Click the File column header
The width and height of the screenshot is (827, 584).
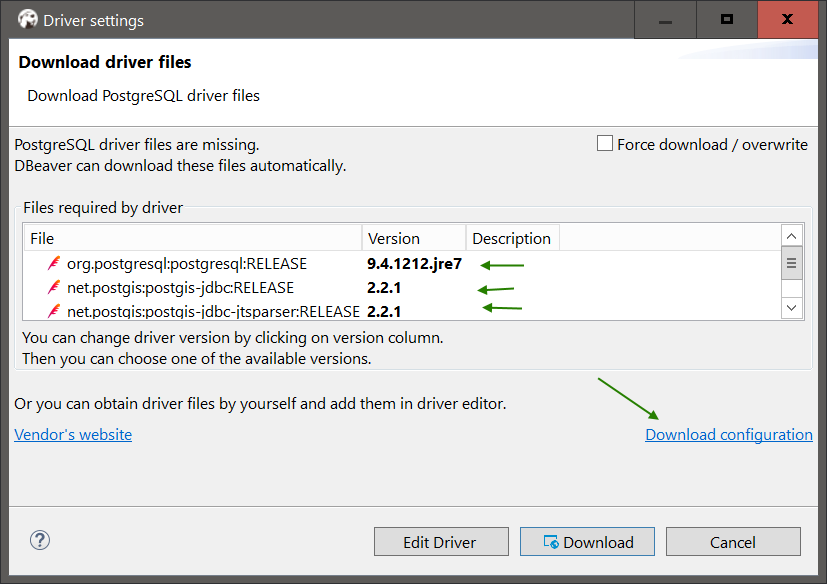[193, 238]
